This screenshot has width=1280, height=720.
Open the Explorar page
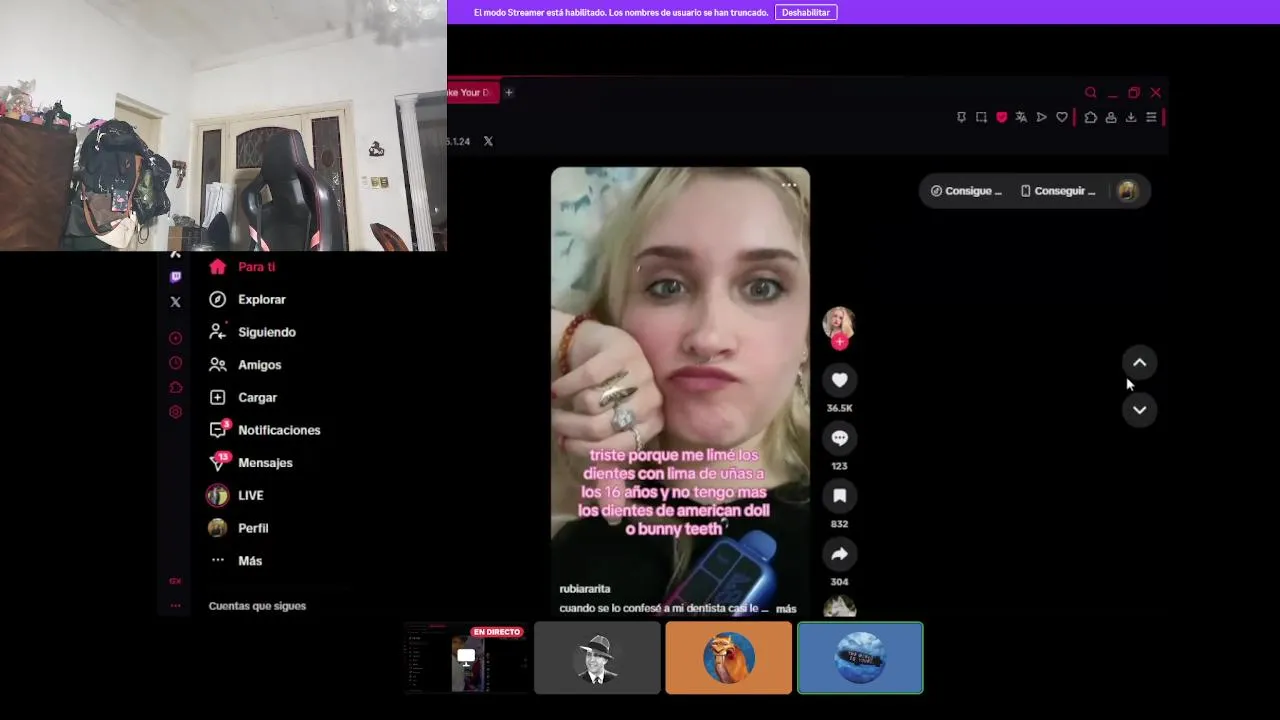(247, 299)
